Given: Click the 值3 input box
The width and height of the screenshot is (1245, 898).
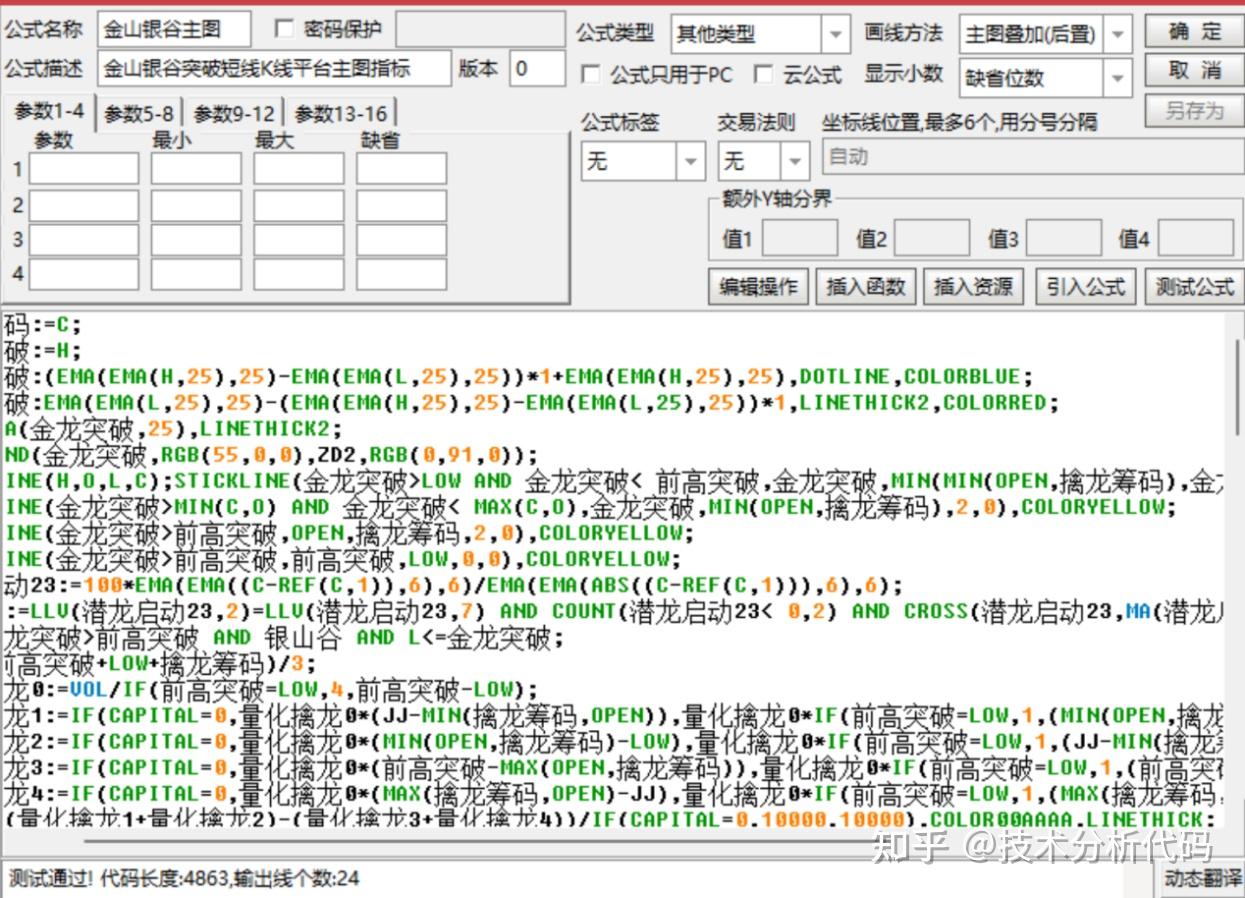Looking at the screenshot, I should 1064,238.
